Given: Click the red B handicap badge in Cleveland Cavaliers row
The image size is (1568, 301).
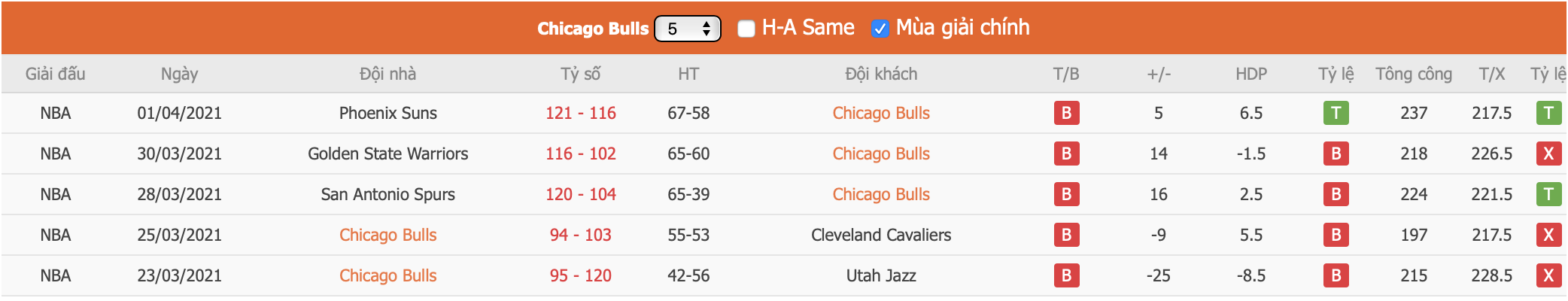Looking at the screenshot, I should pos(1336,235).
